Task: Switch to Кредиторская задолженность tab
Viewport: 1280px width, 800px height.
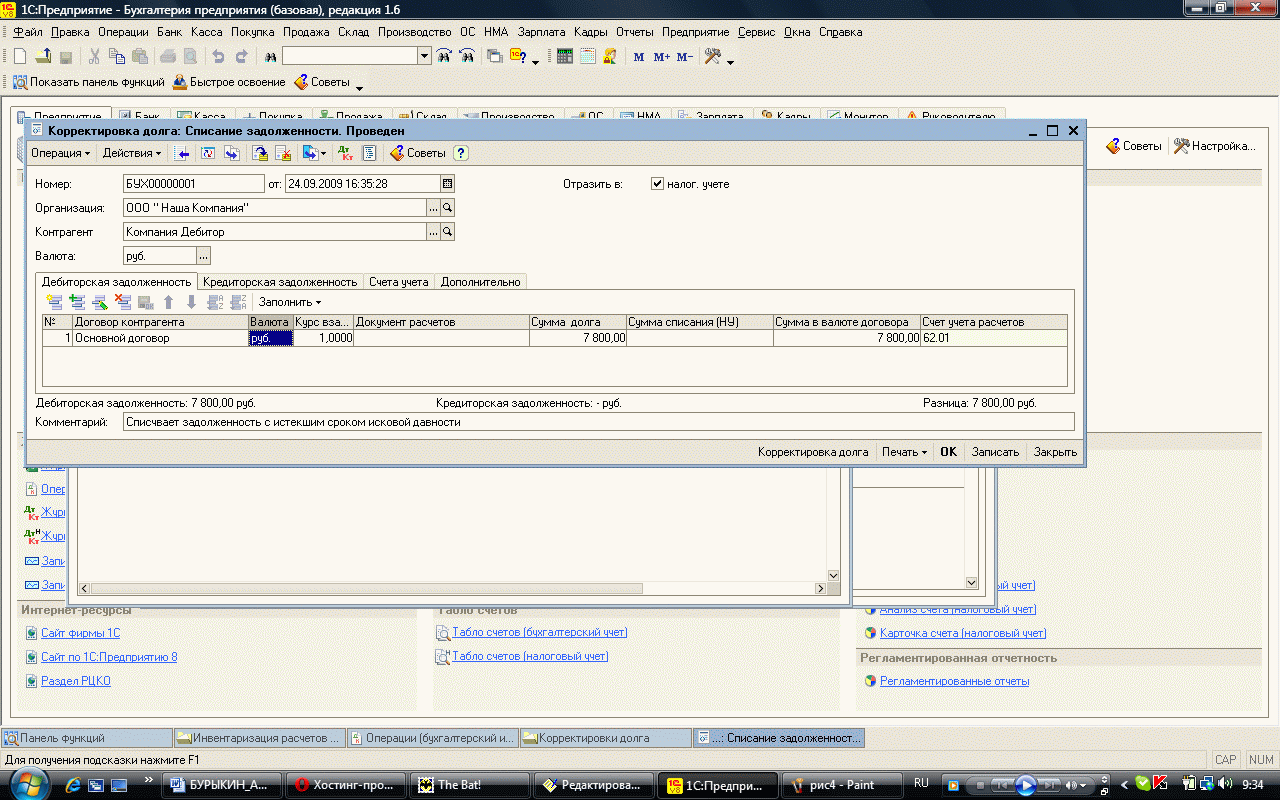Action: click(280, 282)
